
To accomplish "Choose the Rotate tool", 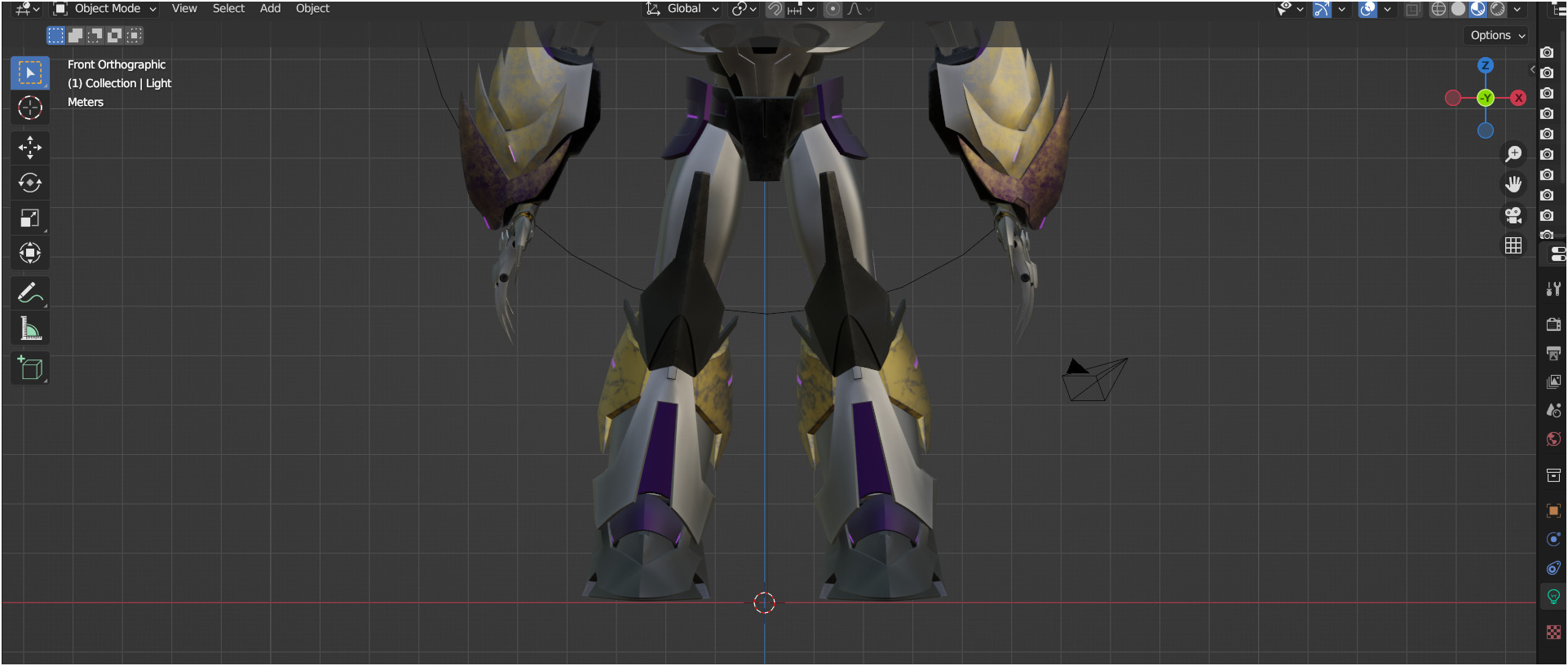I will coord(30,183).
